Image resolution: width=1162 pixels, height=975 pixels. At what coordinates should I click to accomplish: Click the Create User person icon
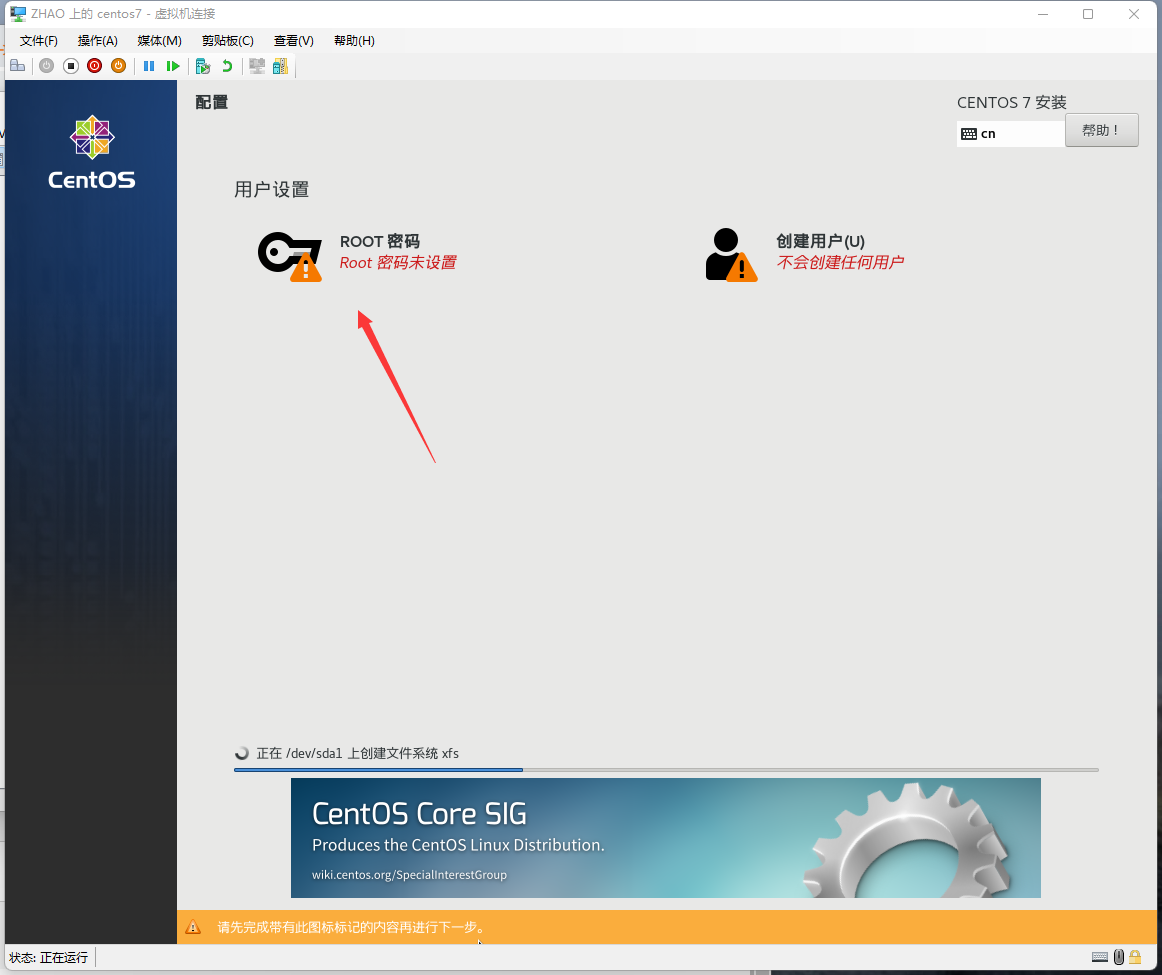(731, 255)
